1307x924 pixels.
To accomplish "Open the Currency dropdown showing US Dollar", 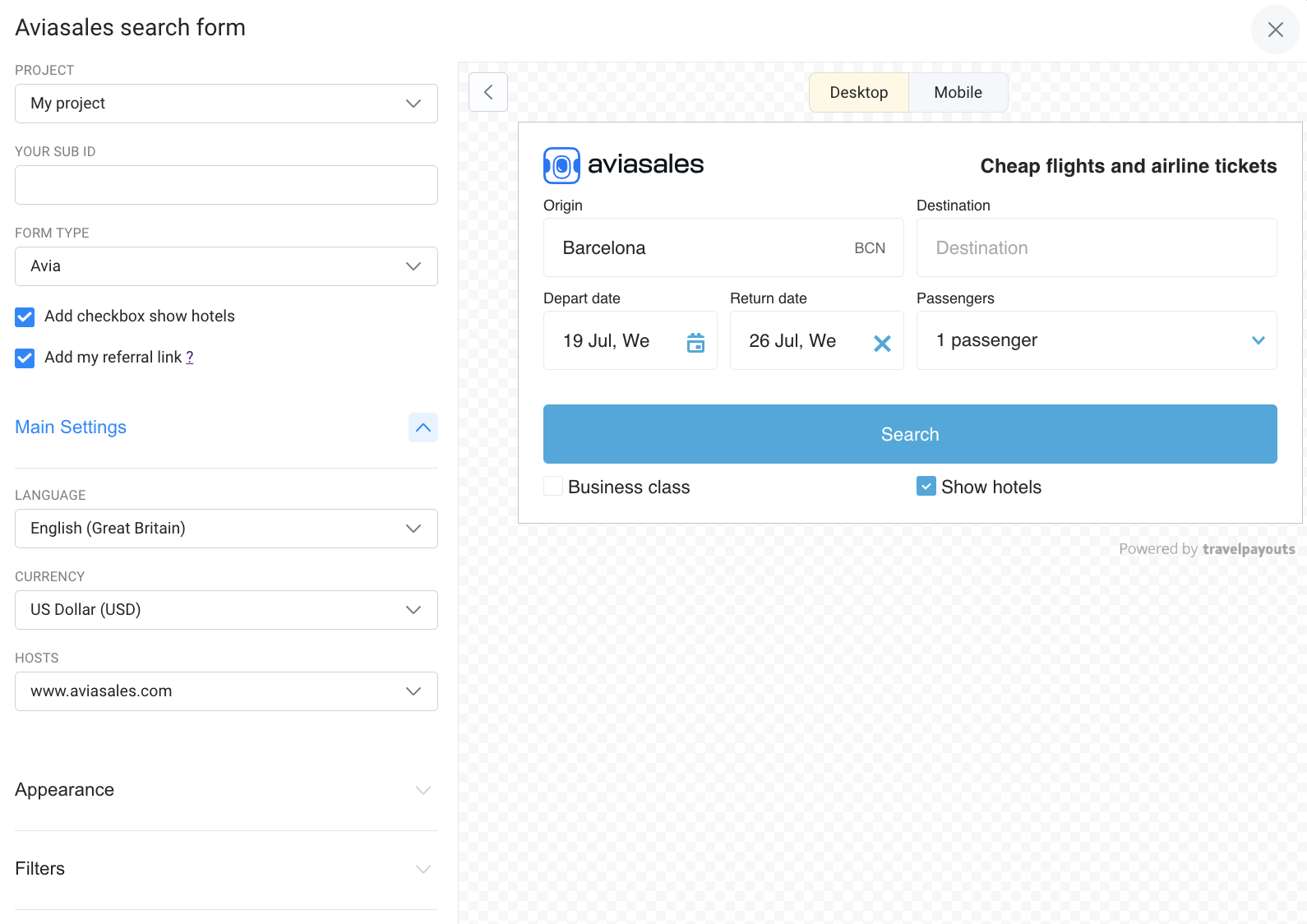I will (x=226, y=610).
